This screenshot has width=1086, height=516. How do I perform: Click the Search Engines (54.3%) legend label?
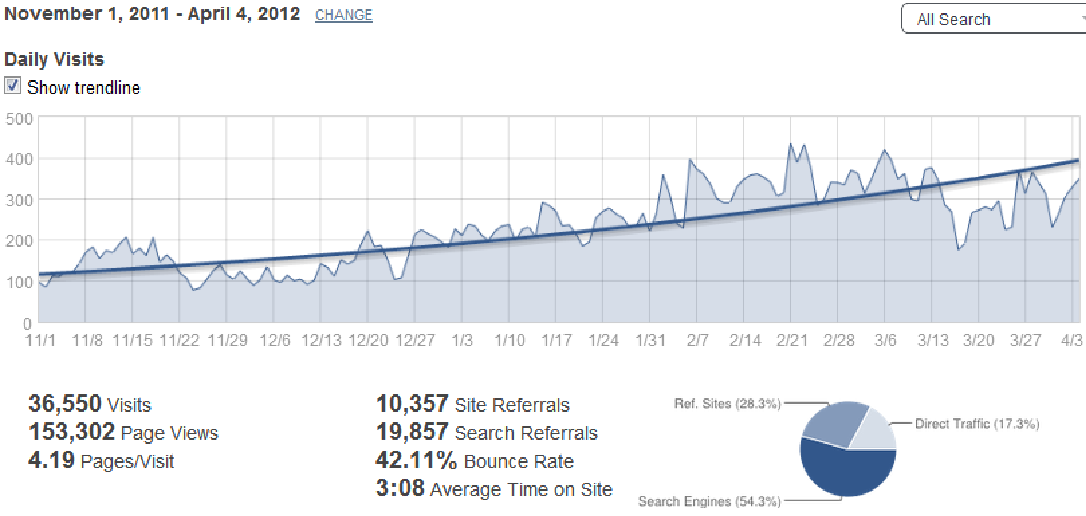pos(709,501)
